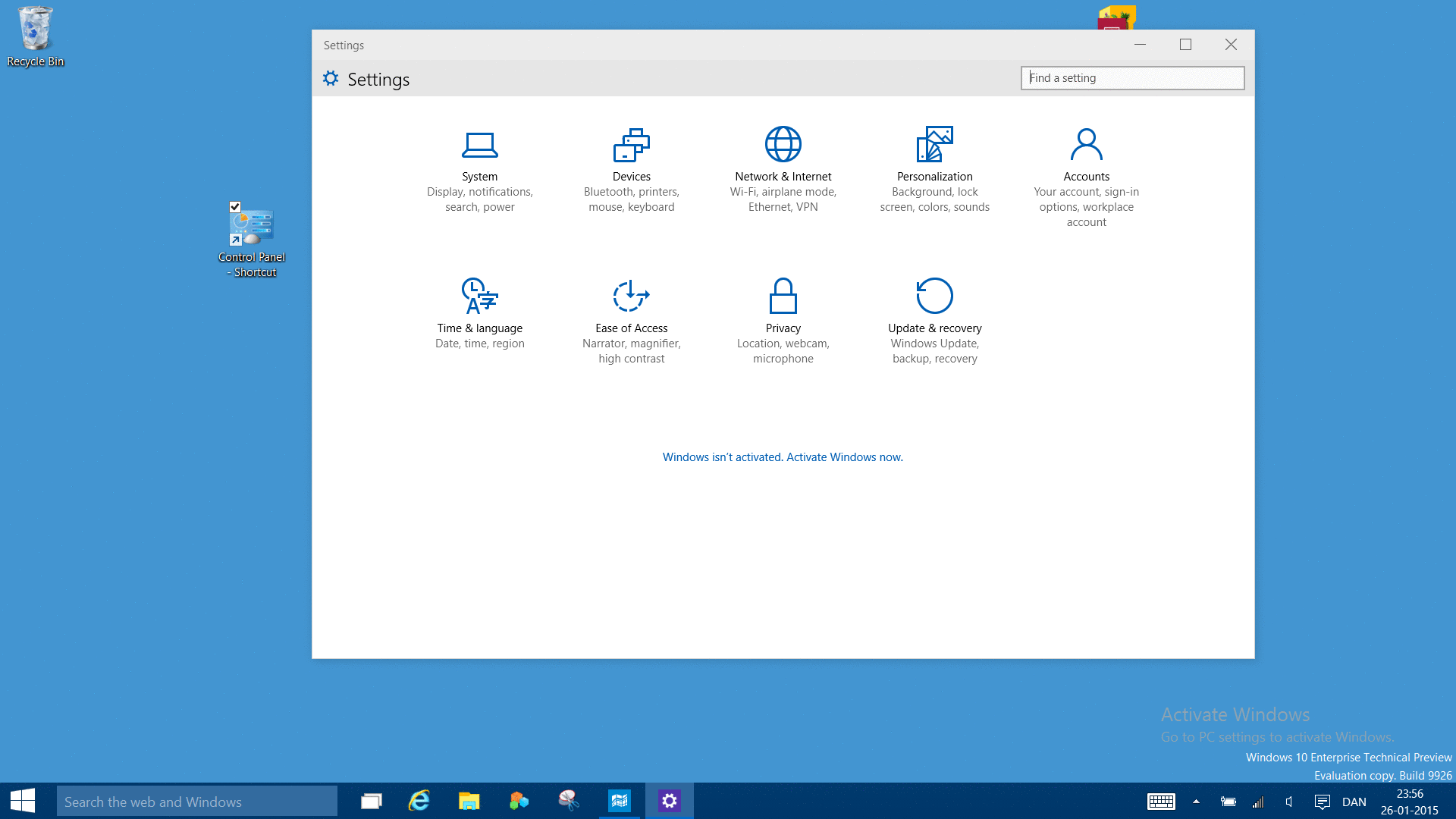Image resolution: width=1456 pixels, height=819 pixels.
Task: Click Activate Windows now link
Action: pos(844,457)
